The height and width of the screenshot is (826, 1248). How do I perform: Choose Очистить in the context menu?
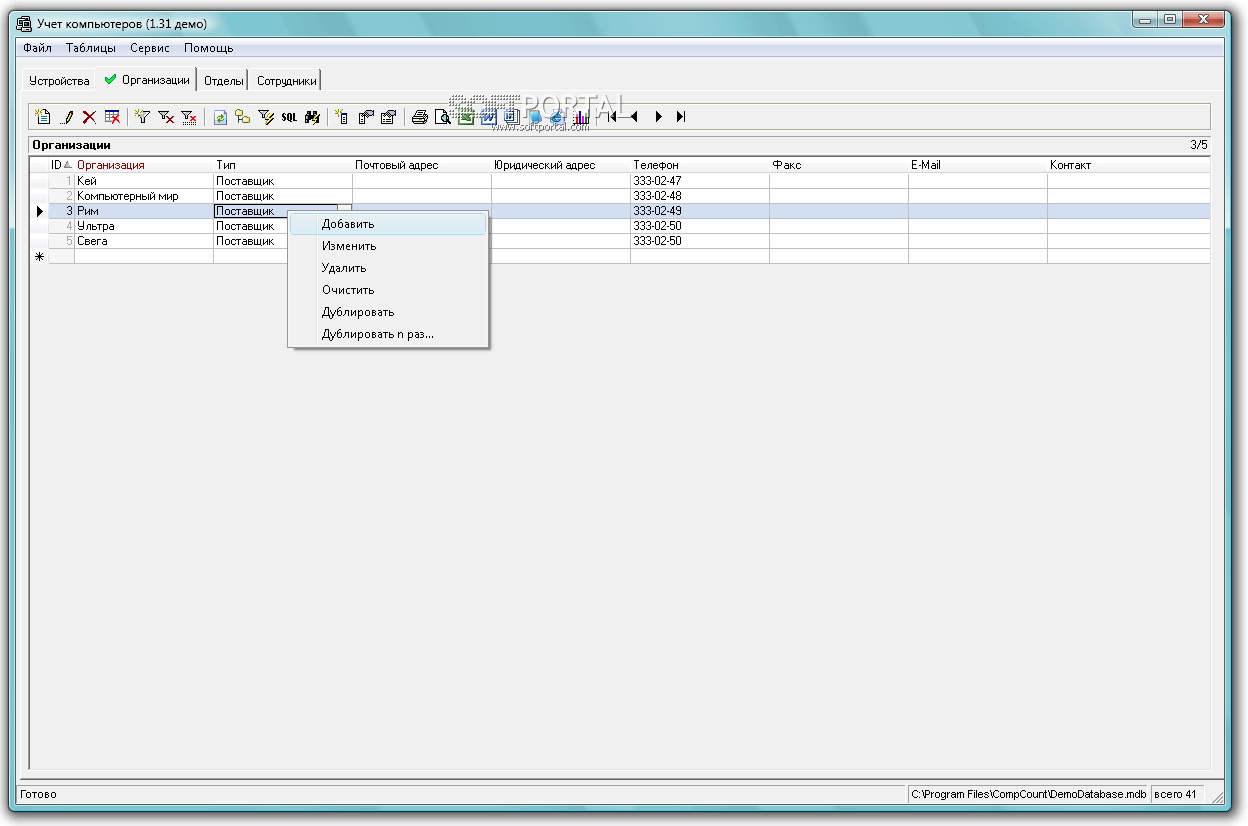(x=388, y=290)
